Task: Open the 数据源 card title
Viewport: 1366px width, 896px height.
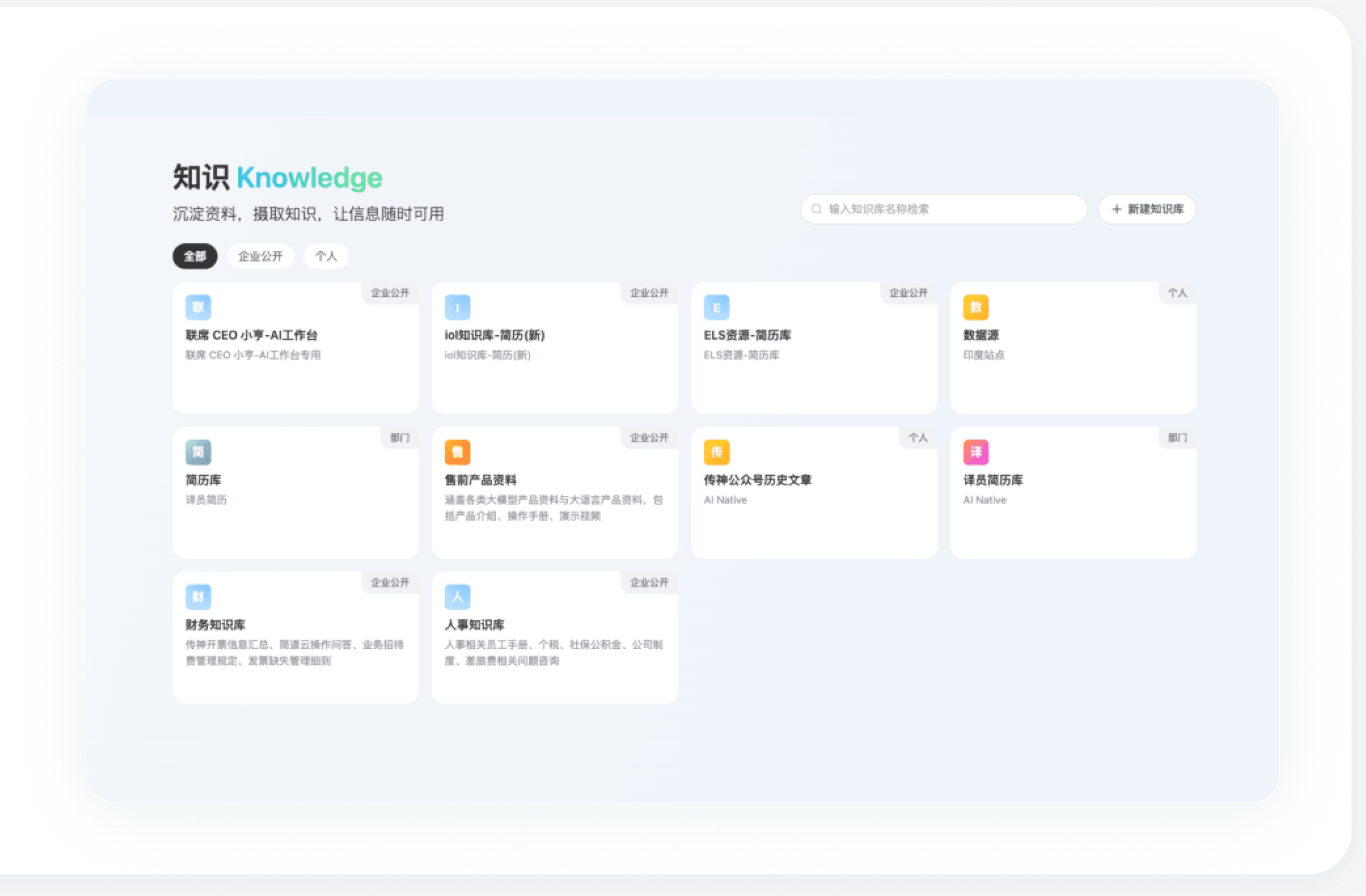Action: pyautogui.click(x=981, y=335)
